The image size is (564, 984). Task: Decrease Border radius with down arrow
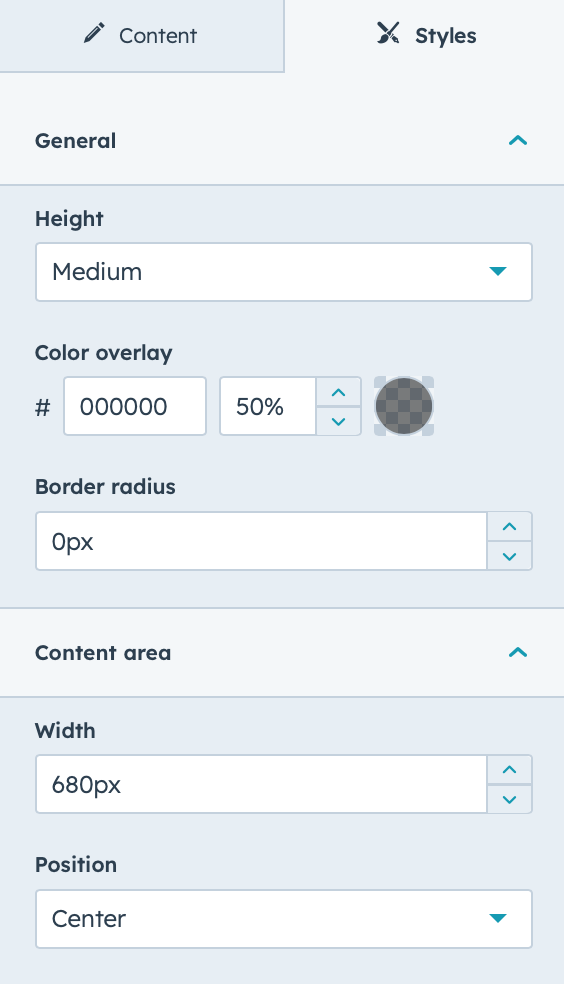(x=509, y=556)
